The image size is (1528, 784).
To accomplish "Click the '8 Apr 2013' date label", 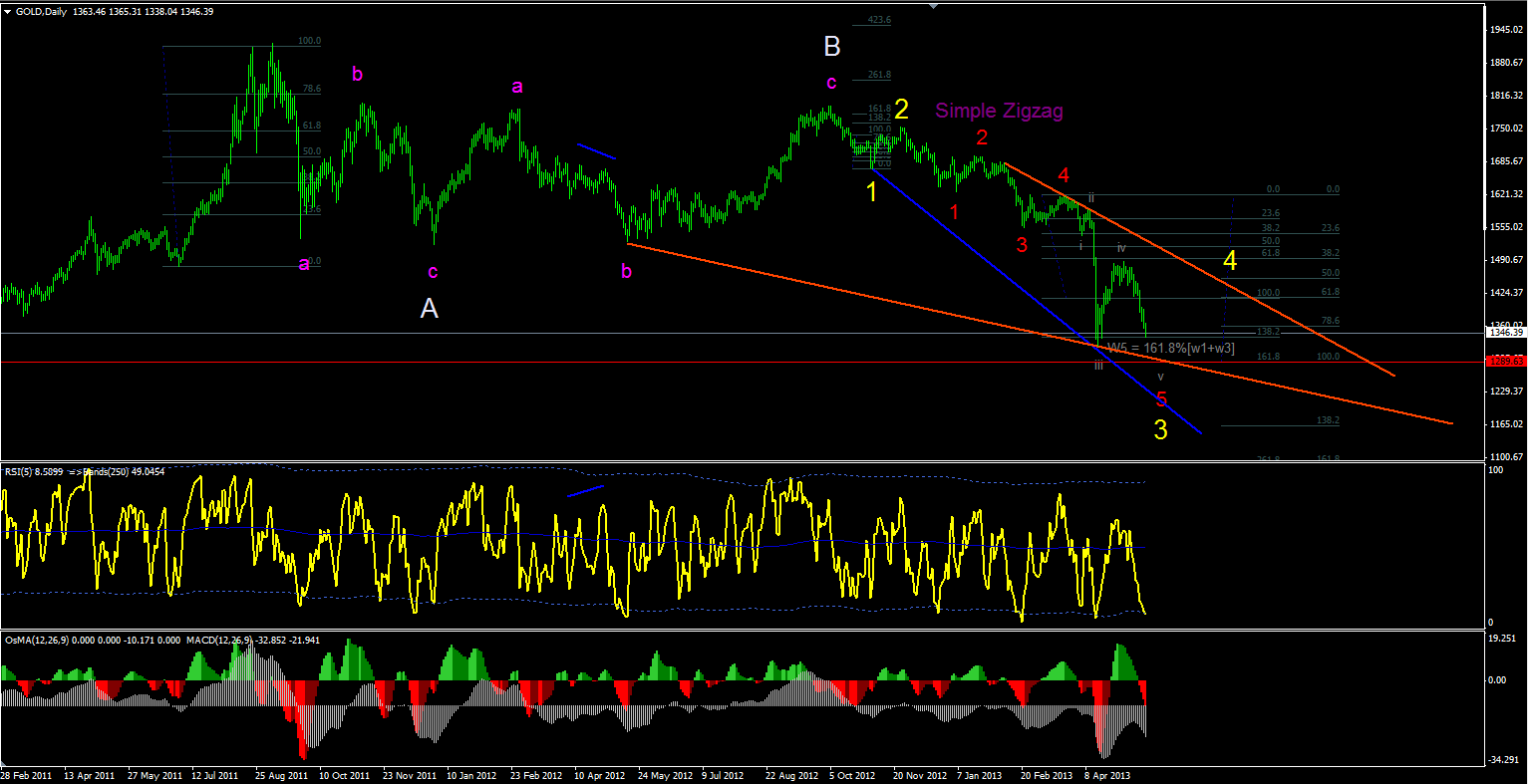I will (x=1107, y=775).
